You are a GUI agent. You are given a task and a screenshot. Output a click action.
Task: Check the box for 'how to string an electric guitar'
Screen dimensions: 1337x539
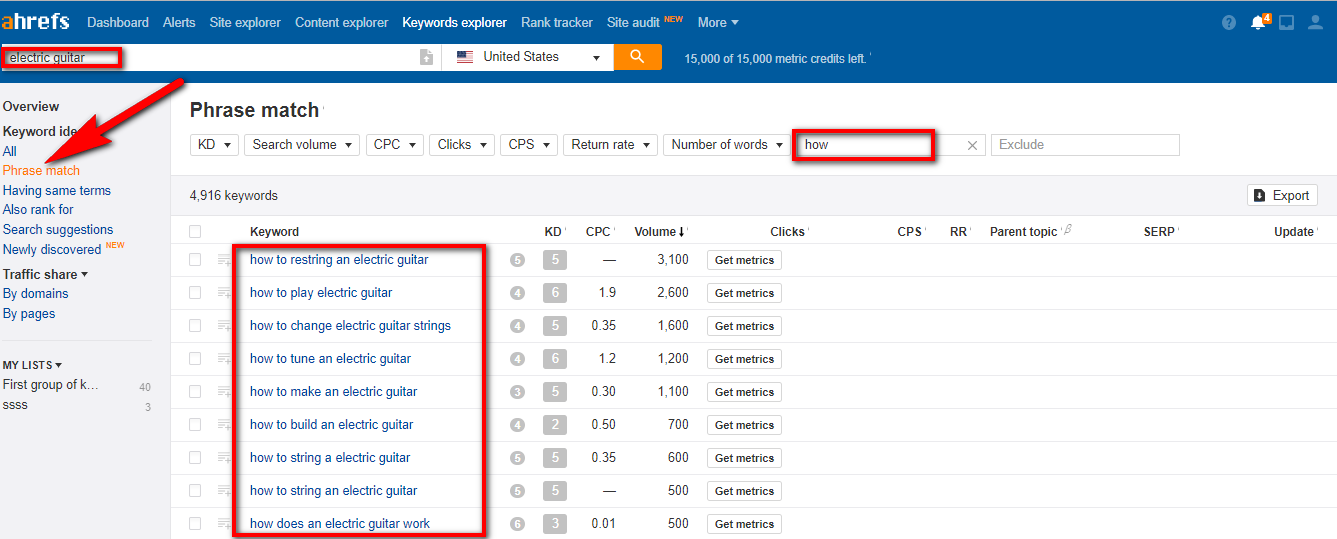[x=195, y=491]
